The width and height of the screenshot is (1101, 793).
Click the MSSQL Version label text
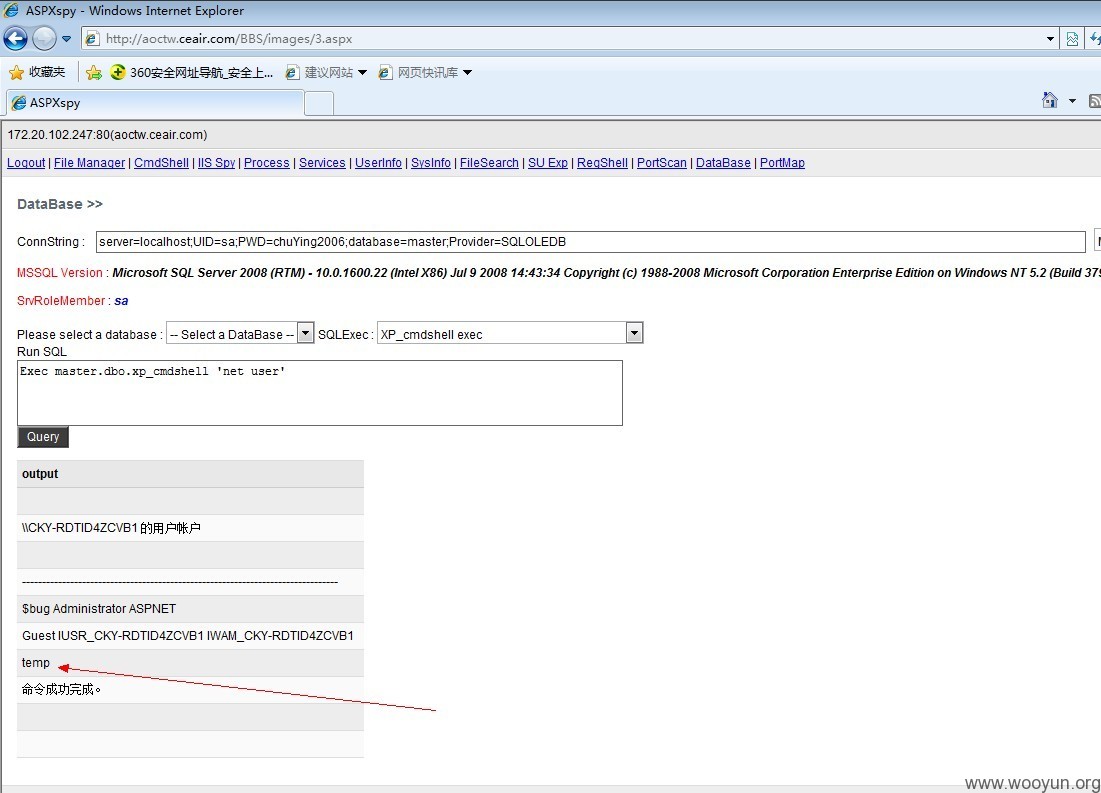[x=60, y=273]
